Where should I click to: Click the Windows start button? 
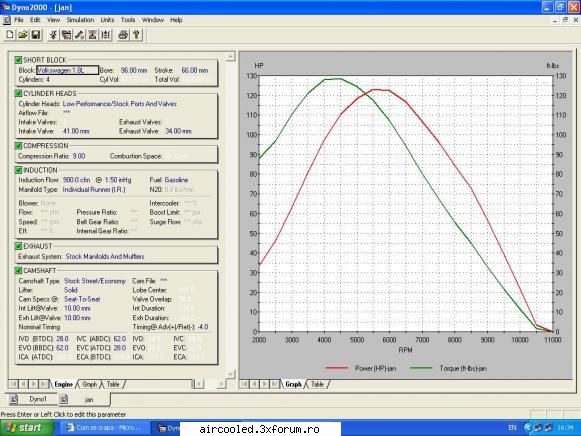pyautogui.click(x=26, y=428)
